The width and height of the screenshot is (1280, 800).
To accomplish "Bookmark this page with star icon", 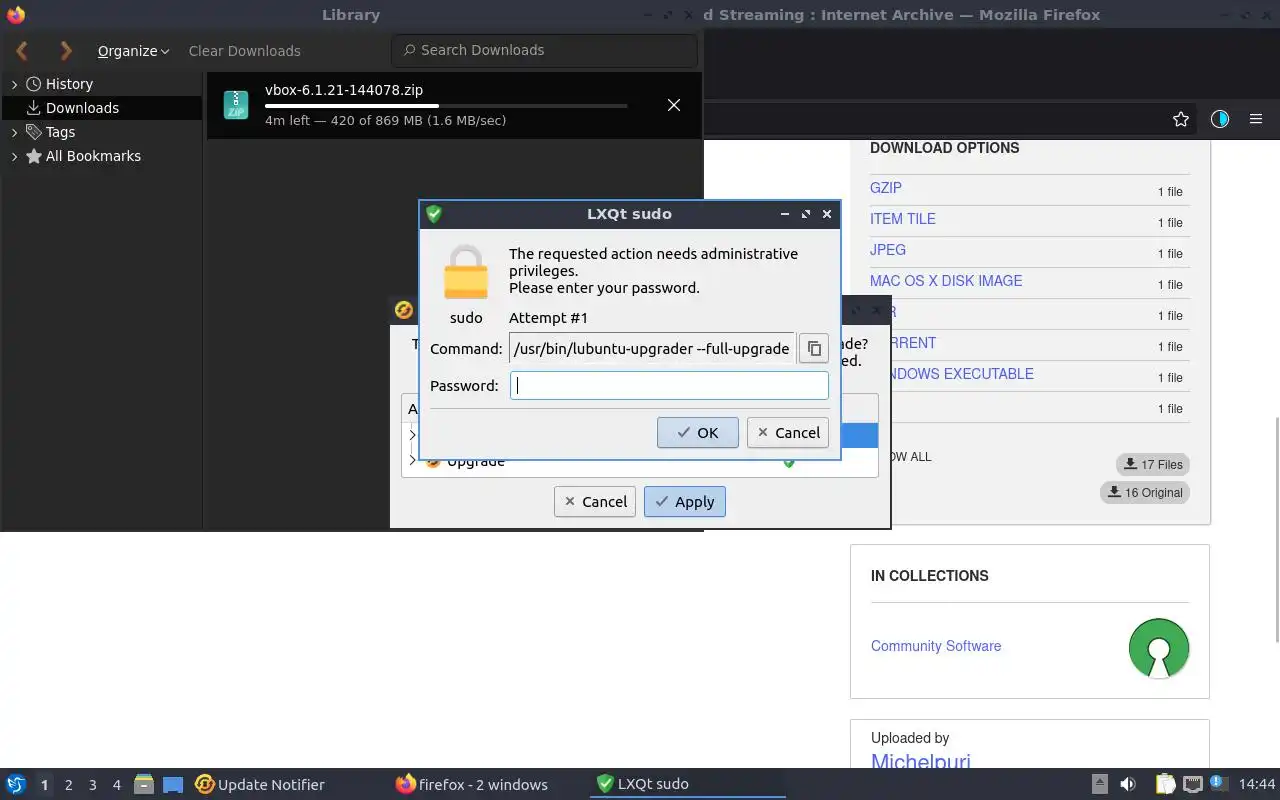I will pyautogui.click(x=1181, y=119).
